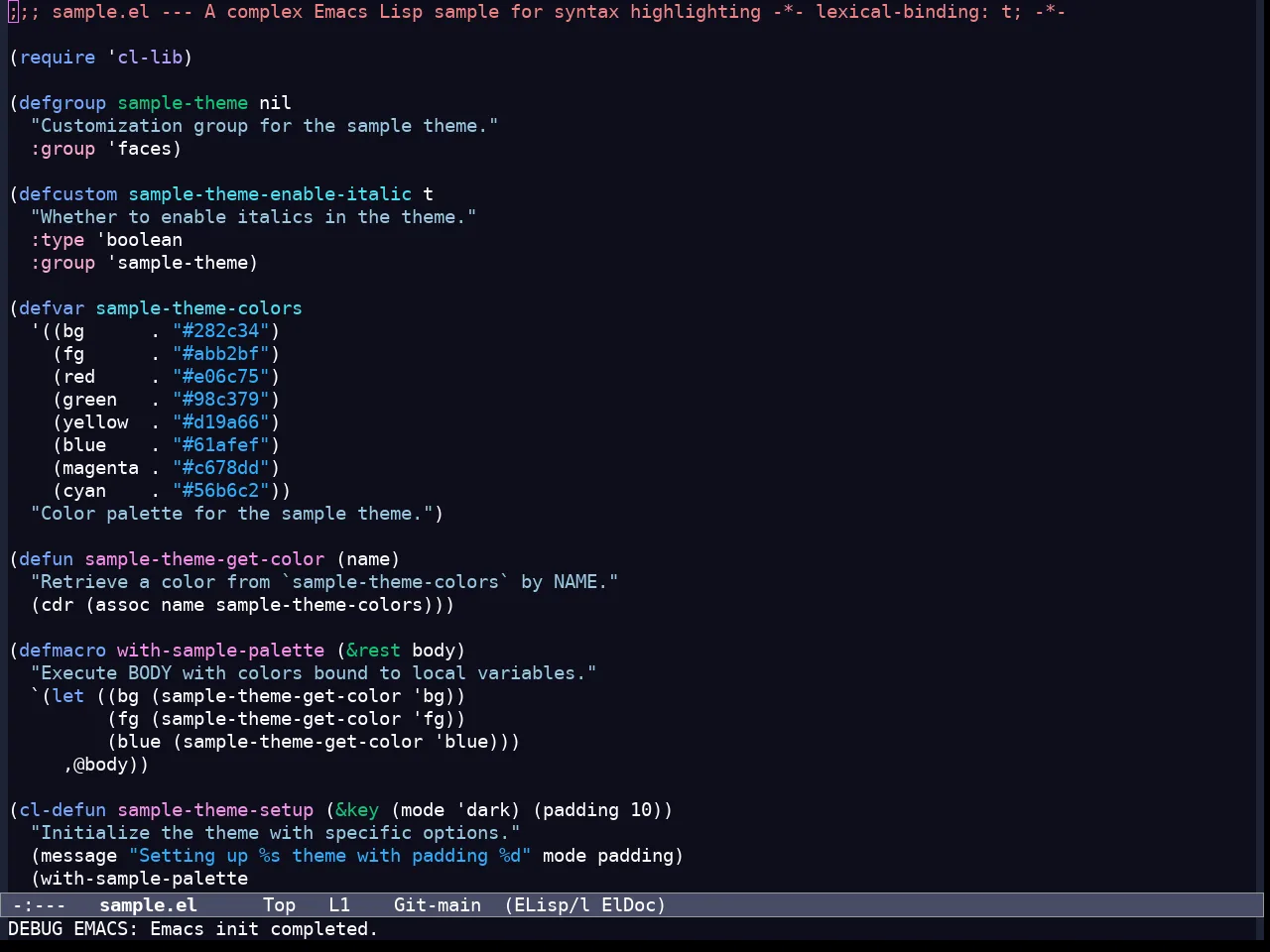Click the "#c678dd" magenta color string
The height and width of the screenshot is (952, 1270).
point(221,467)
